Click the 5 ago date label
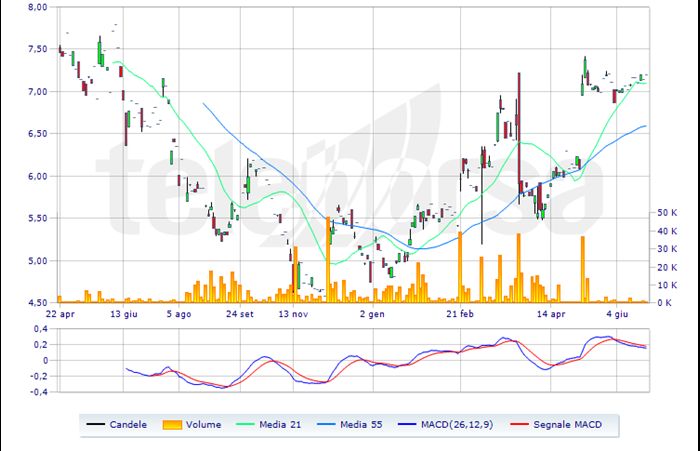This screenshot has width=700, height=451. 179,314
